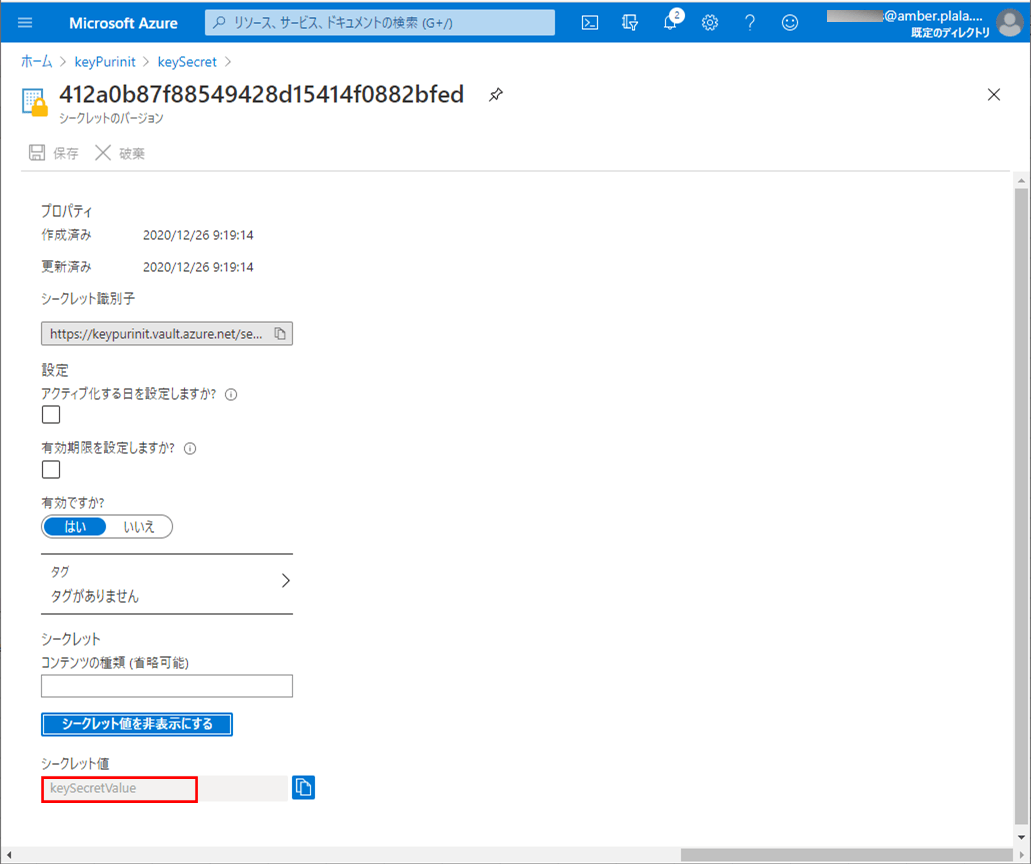
Task: Copy the secret identifier URL
Action: [280, 333]
